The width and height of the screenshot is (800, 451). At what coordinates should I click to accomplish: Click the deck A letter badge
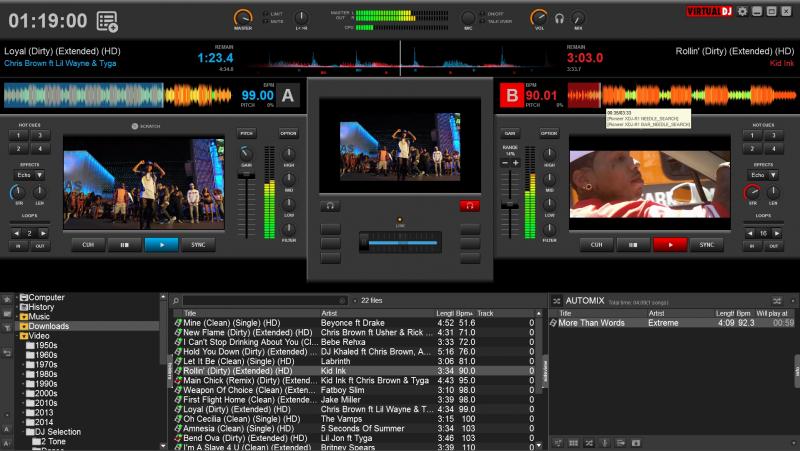click(x=288, y=95)
